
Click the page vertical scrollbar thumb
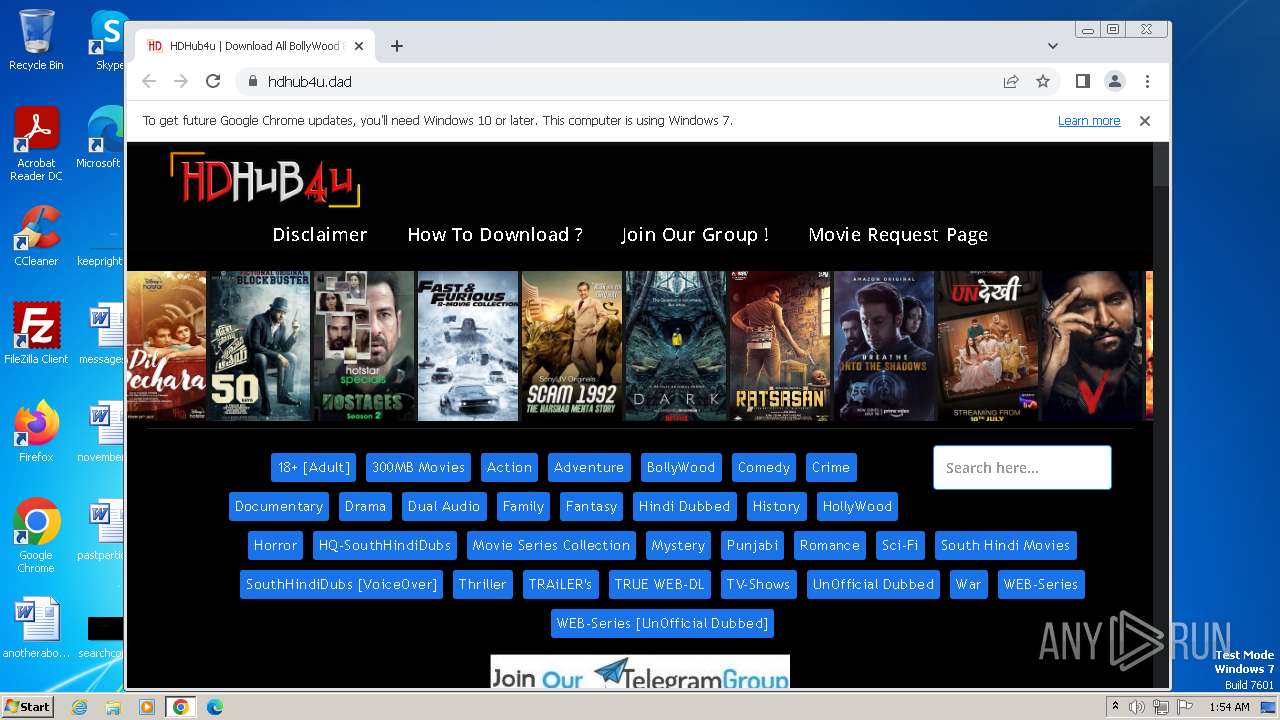click(1161, 164)
